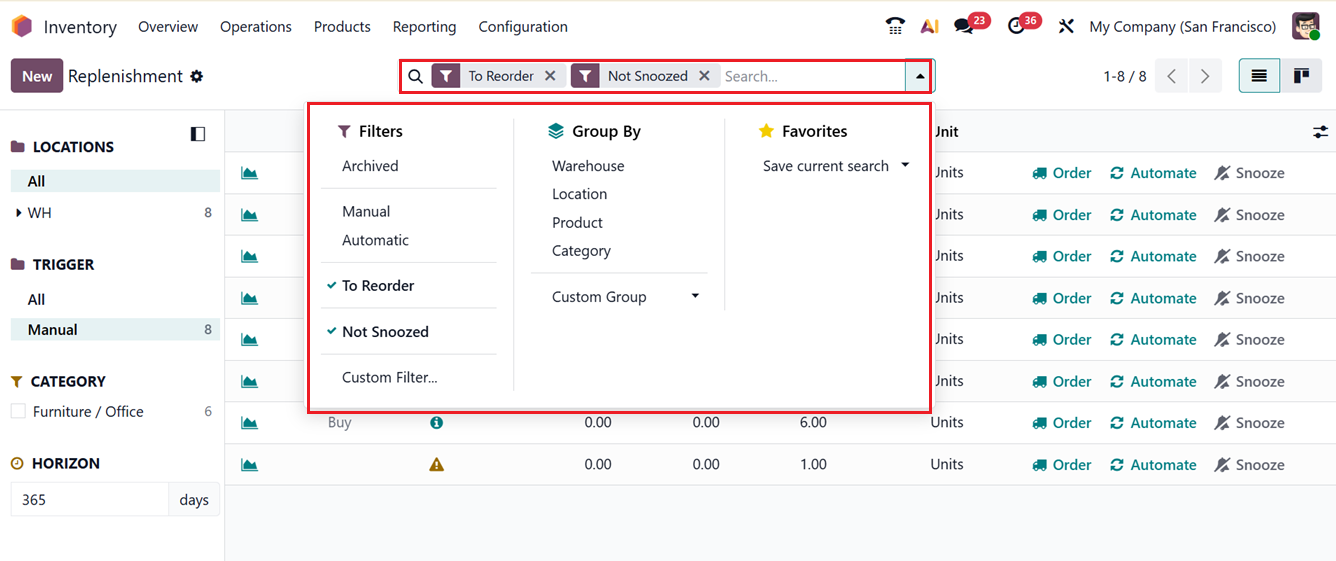Remove the To Reorder search facet

(x=550, y=76)
